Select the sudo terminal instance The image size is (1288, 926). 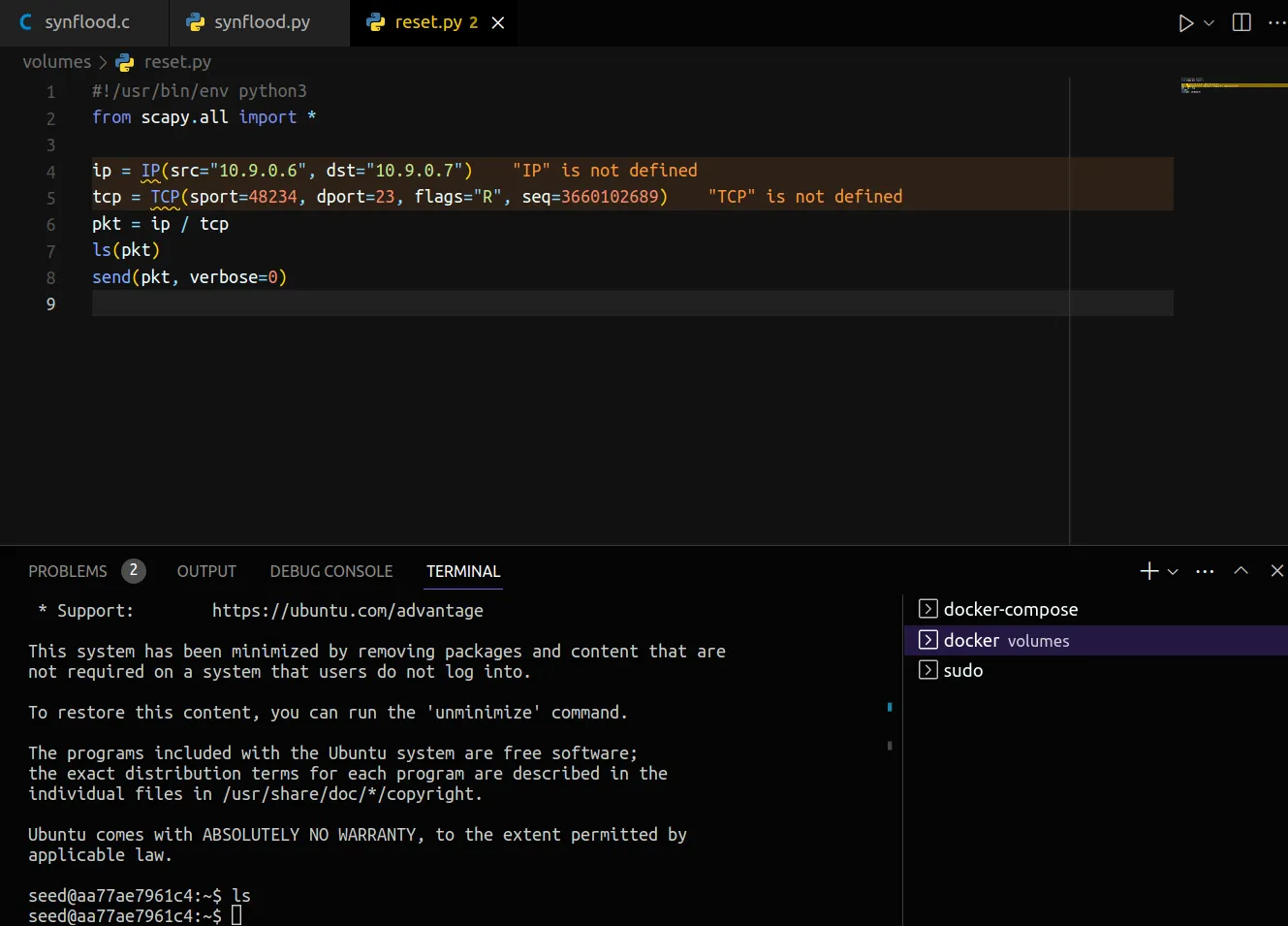click(x=962, y=671)
